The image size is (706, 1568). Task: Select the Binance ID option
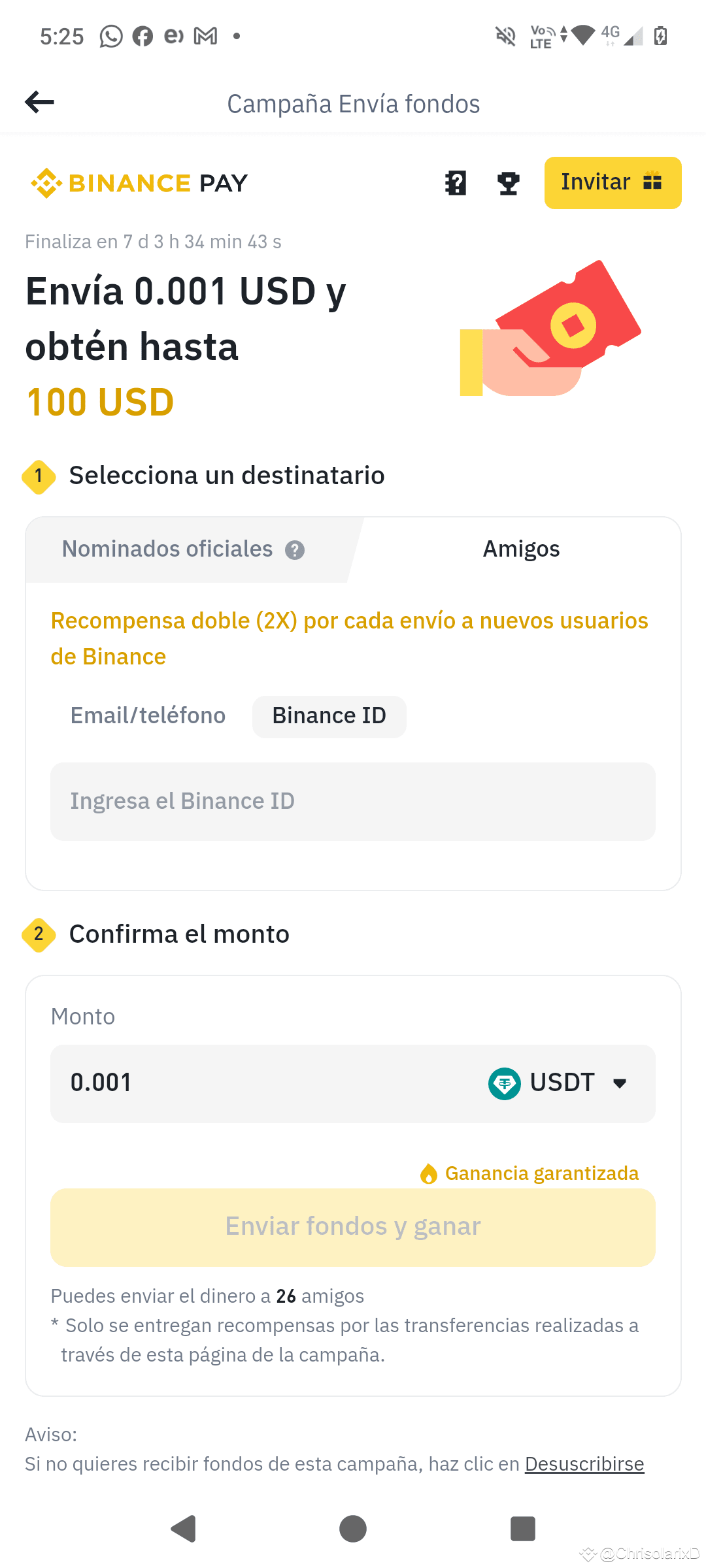coord(329,717)
